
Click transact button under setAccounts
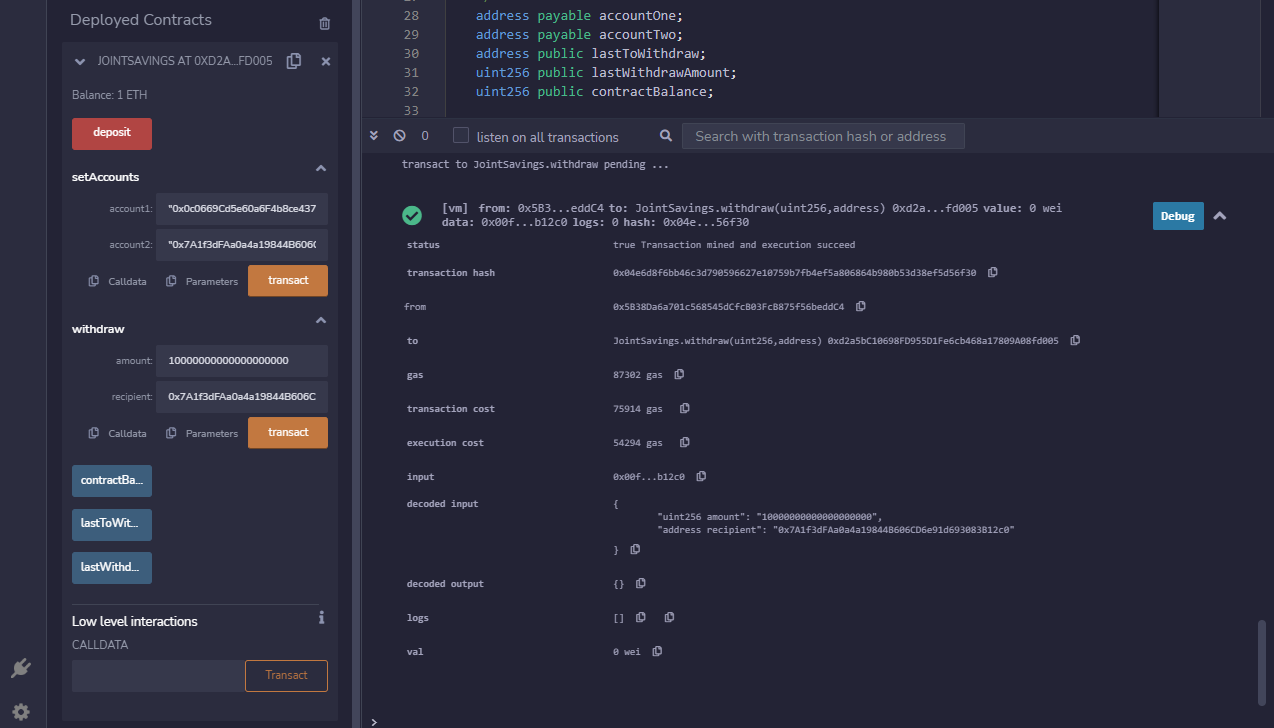(288, 281)
